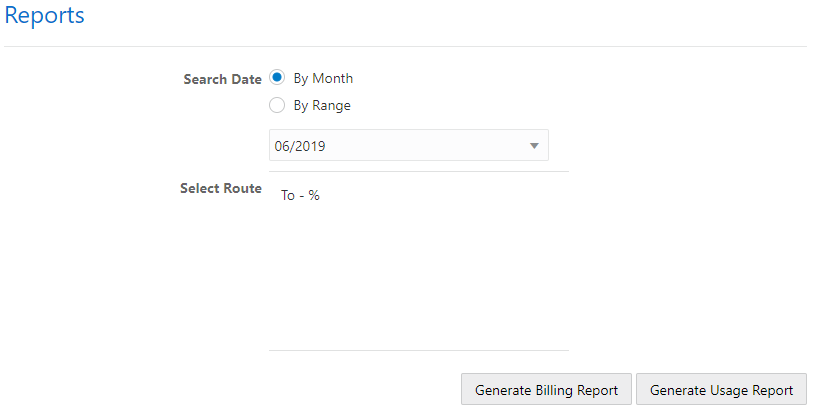Select the "To - %" route entry
This screenshot has width=813, height=412.
[300, 195]
